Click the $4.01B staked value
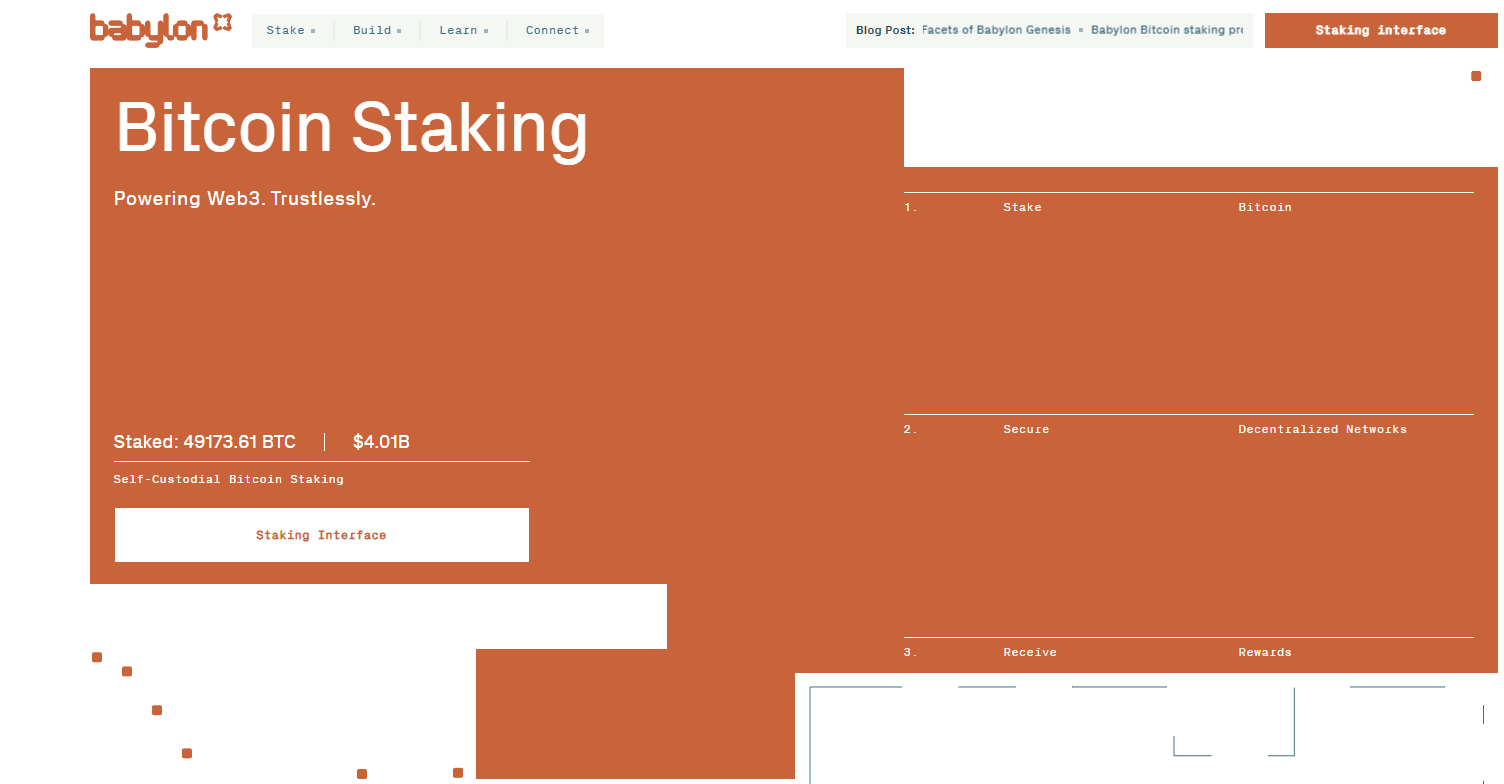This screenshot has height=784, width=1504. 381,442
